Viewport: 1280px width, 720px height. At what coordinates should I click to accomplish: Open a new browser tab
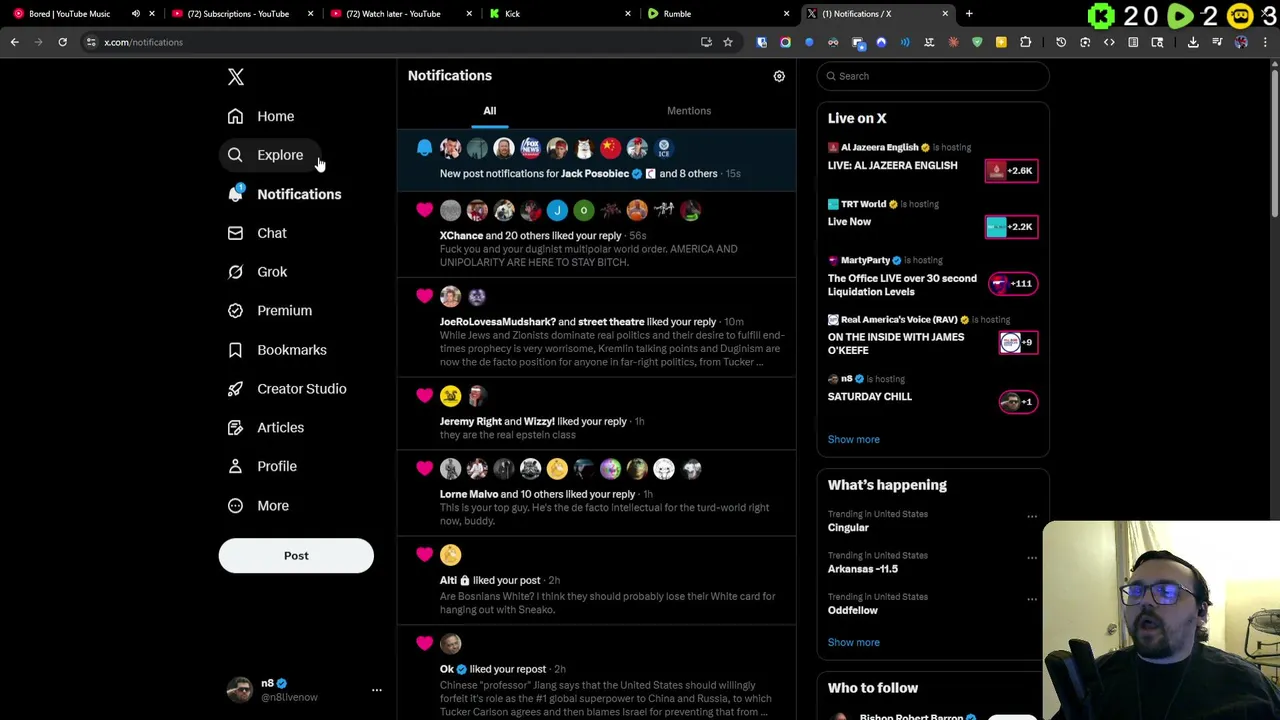click(x=969, y=14)
